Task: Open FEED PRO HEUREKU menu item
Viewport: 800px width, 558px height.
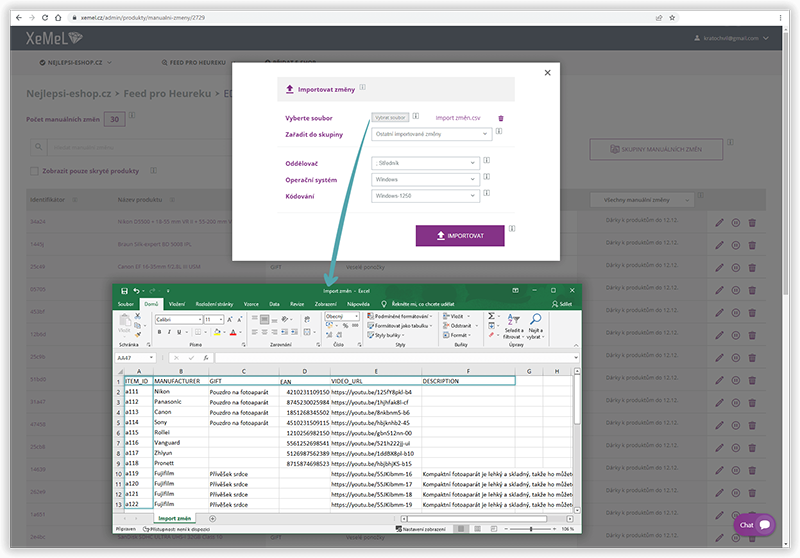Action: point(194,63)
